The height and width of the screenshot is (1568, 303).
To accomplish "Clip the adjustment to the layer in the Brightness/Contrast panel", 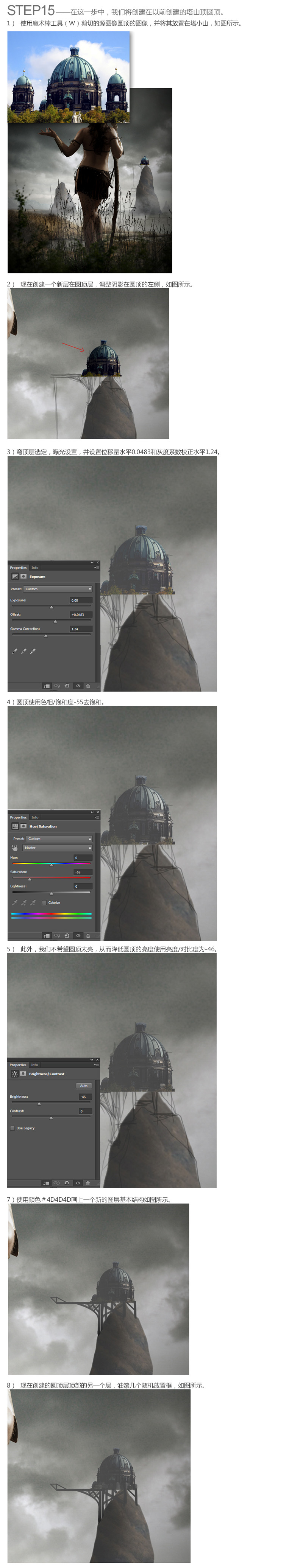I will tap(47, 1183).
